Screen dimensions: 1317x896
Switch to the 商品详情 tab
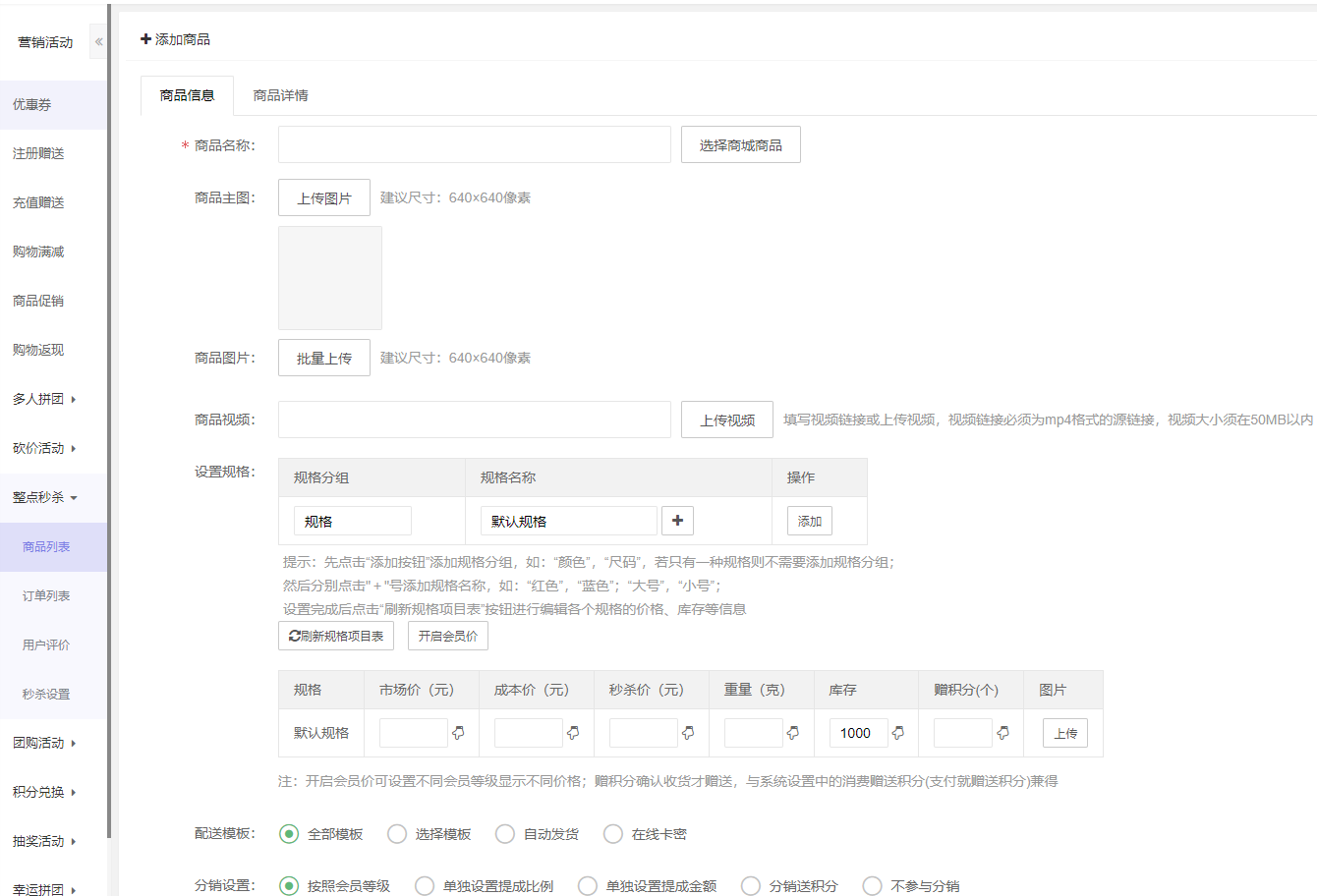pos(280,95)
